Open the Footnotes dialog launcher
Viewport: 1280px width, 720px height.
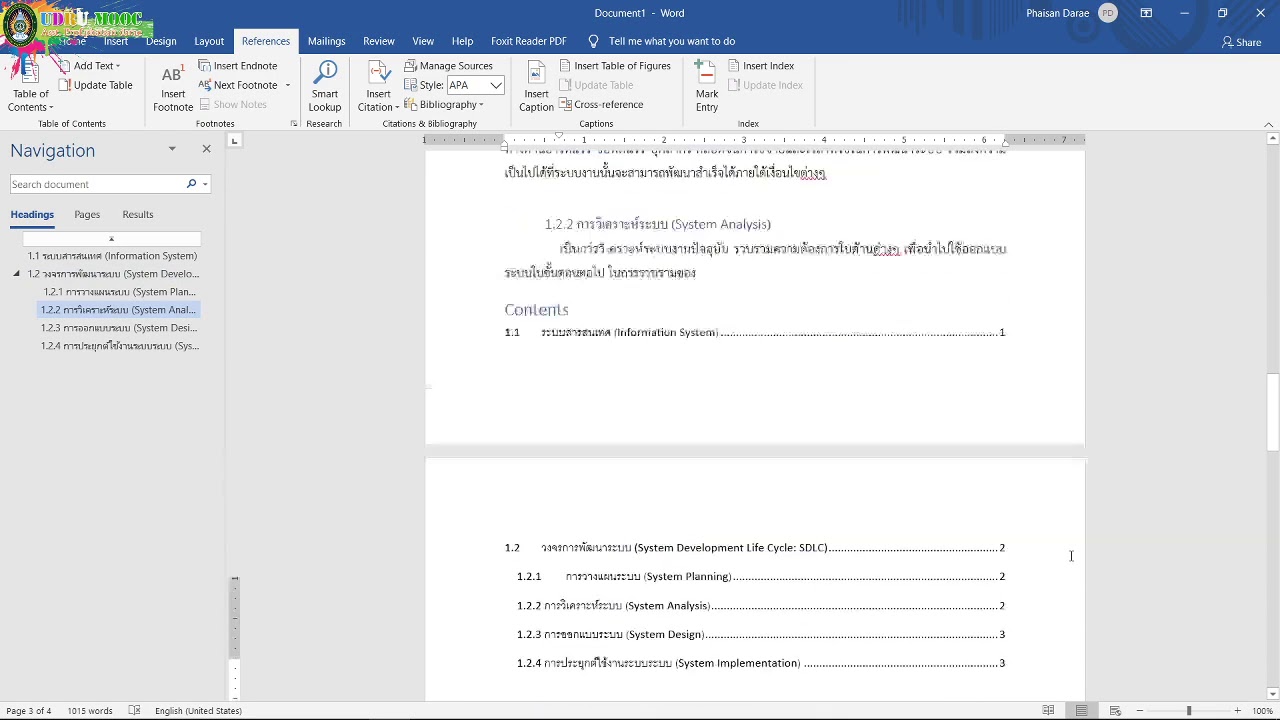click(294, 124)
